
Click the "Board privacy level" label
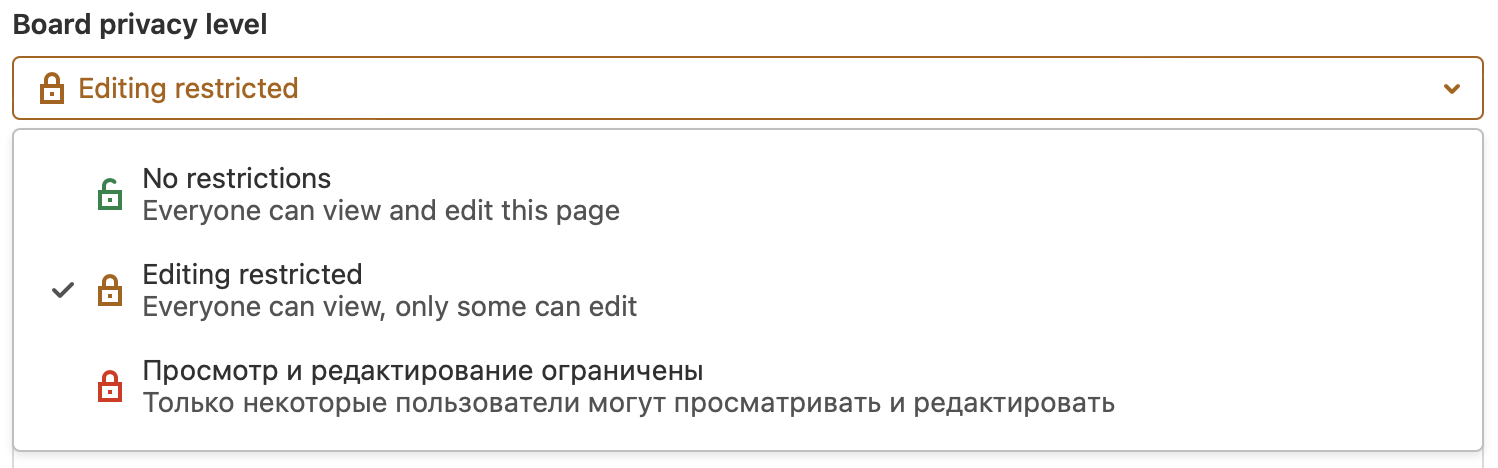click(140, 25)
